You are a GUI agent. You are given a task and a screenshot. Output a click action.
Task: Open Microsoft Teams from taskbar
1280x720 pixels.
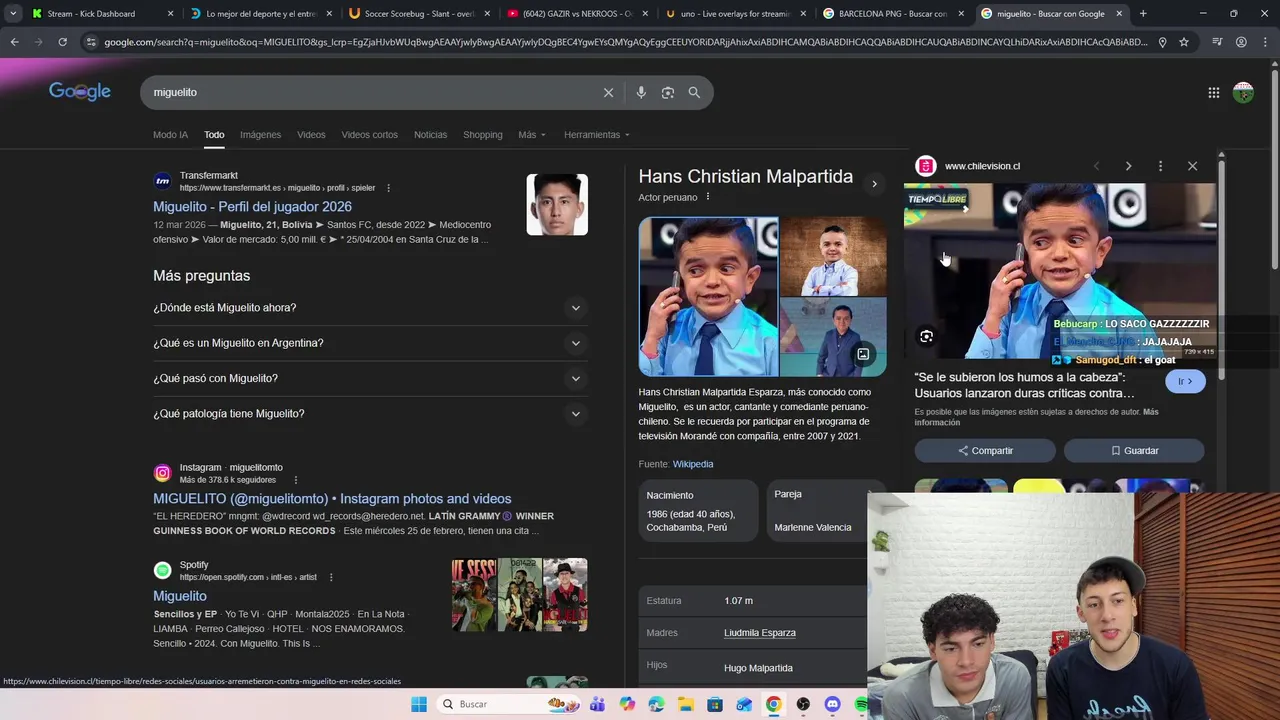click(x=597, y=704)
